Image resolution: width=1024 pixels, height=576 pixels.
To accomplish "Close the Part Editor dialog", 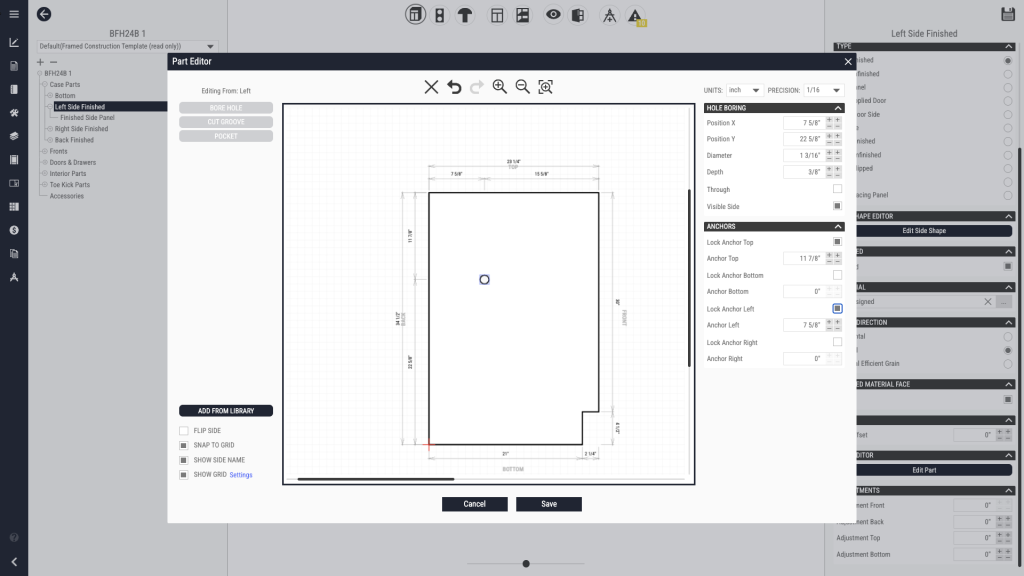I will point(848,62).
